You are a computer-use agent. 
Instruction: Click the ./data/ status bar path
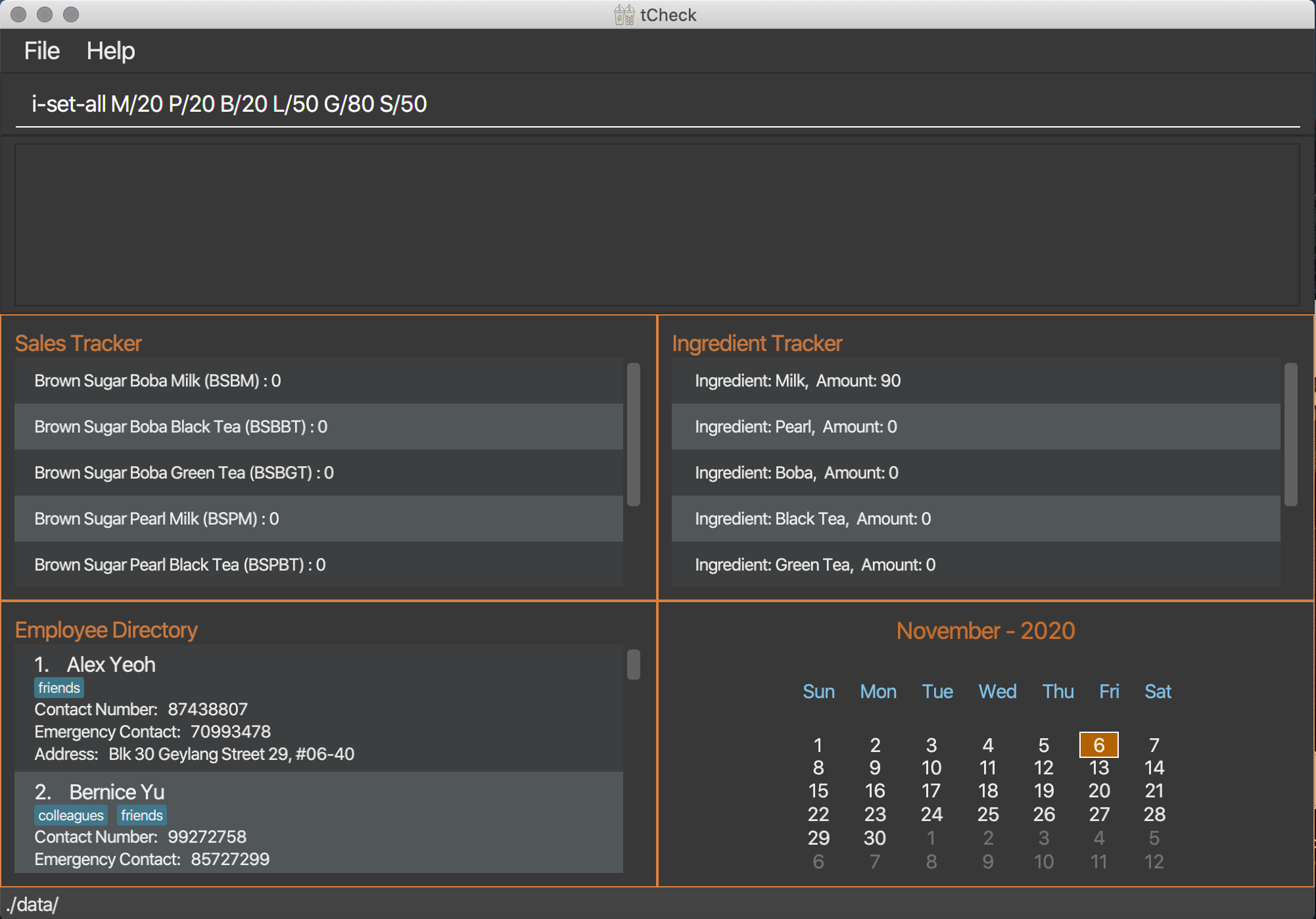click(x=32, y=905)
